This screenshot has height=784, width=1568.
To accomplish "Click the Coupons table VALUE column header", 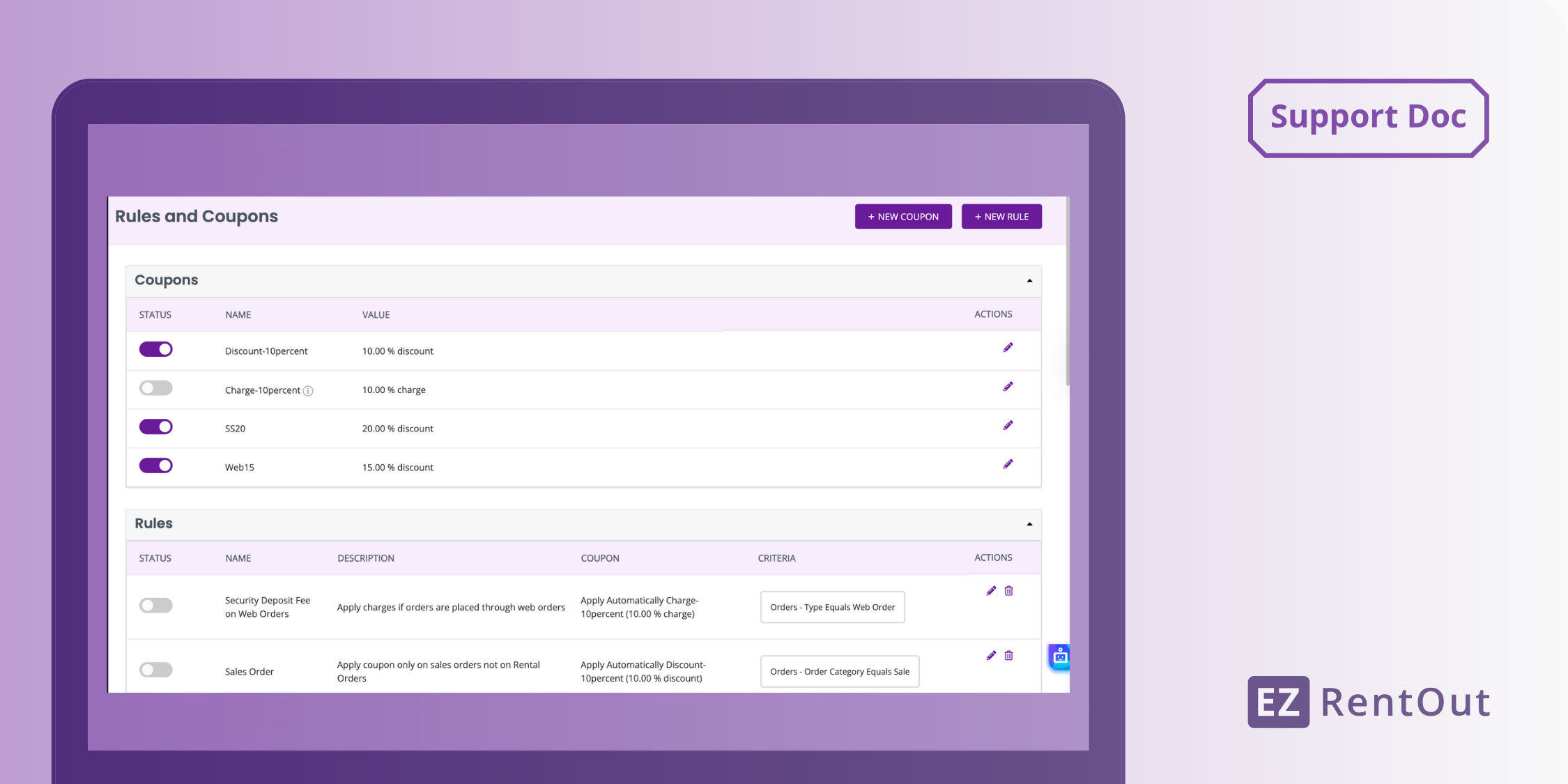I will 376,315.
